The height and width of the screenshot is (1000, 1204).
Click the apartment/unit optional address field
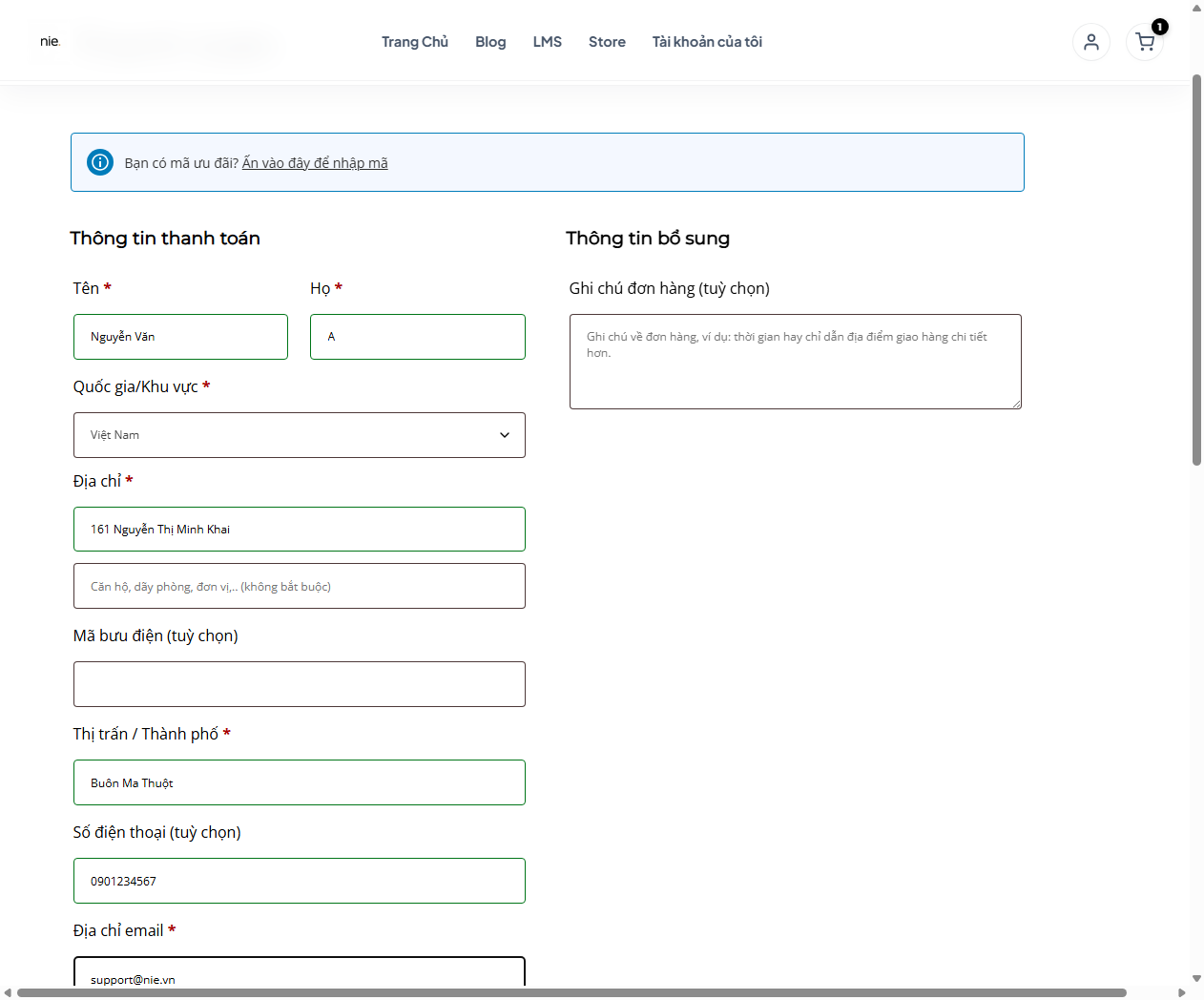pyautogui.click(x=300, y=586)
